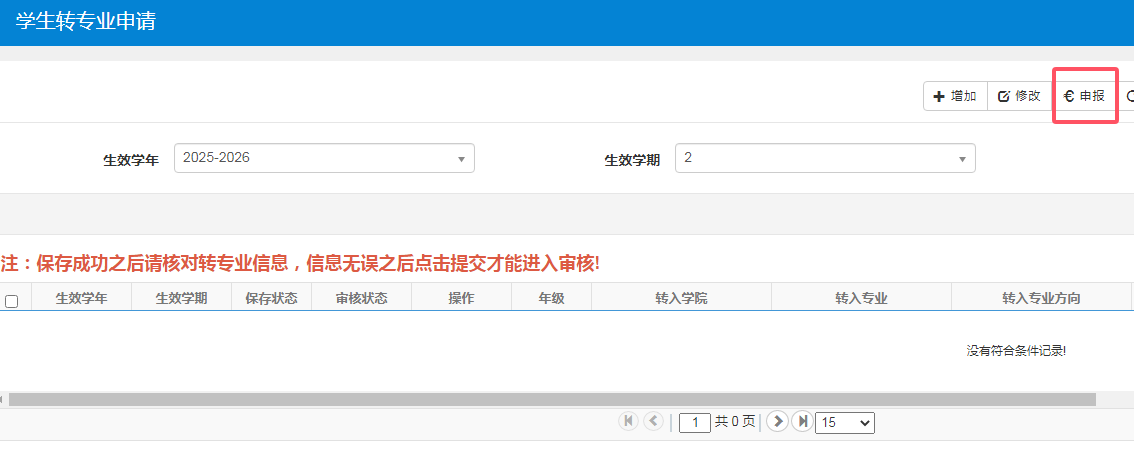Viewport: 1134px width, 463px height.
Task: Jump to the last page of results
Action: 801,422
